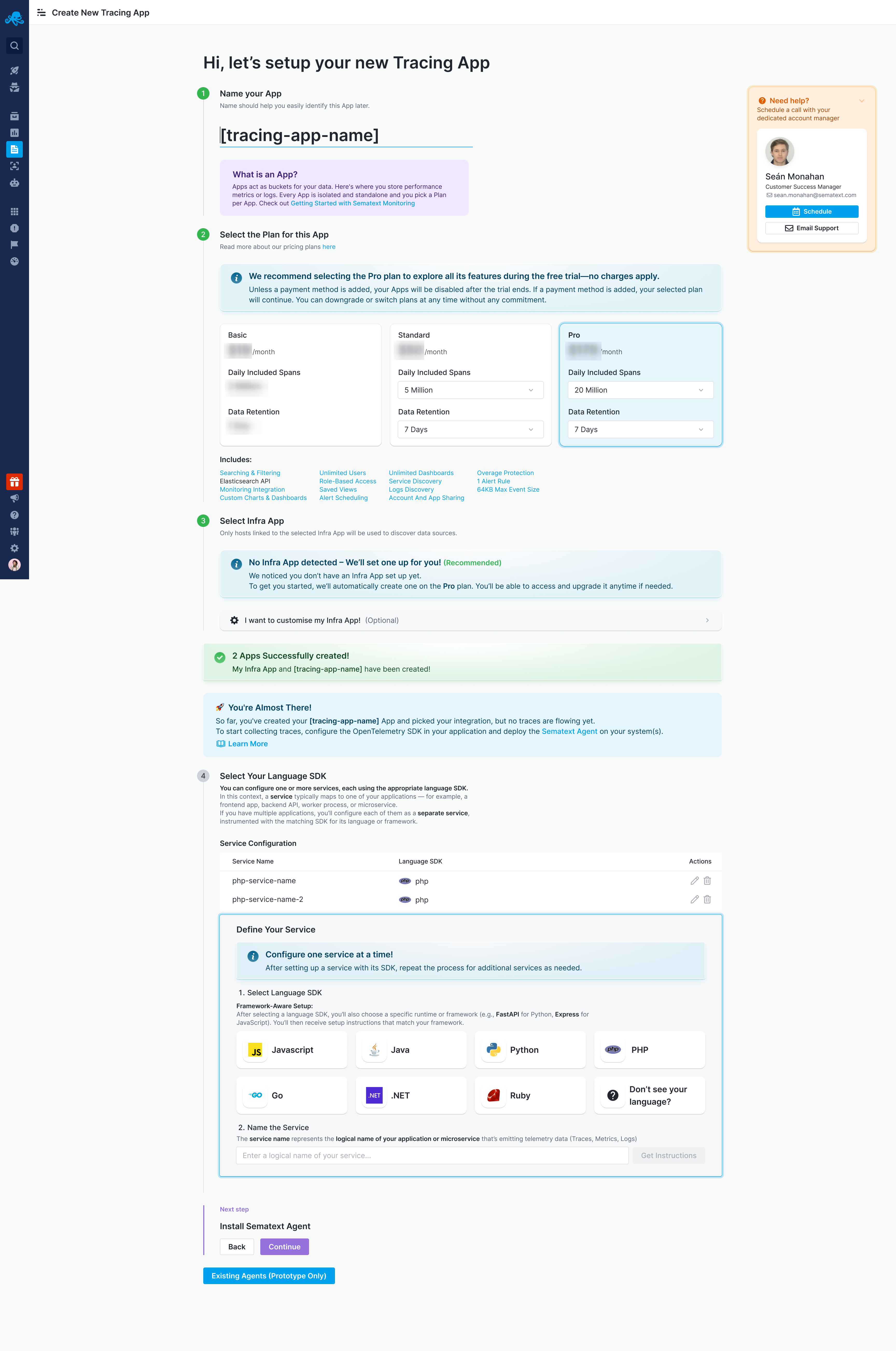The height and width of the screenshot is (1351, 896).
Task: Open Standard plan 5 Million spans dropdown
Action: pyautogui.click(x=470, y=390)
